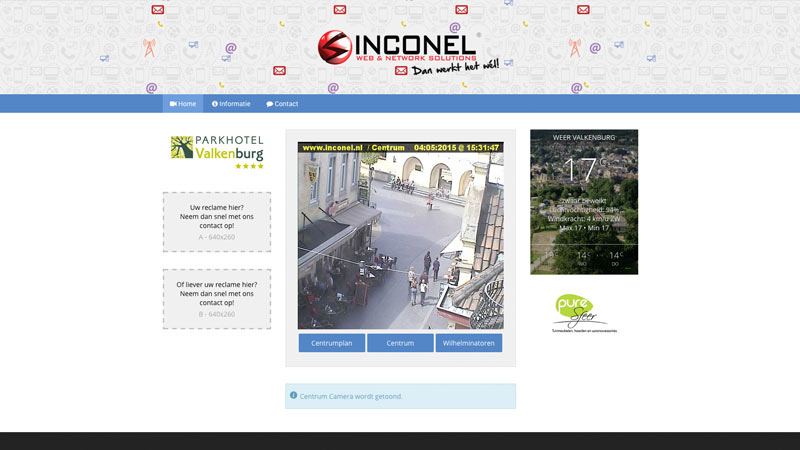Open the Informatie menu item
Screen dimensions: 800x450
[x=231, y=104]
